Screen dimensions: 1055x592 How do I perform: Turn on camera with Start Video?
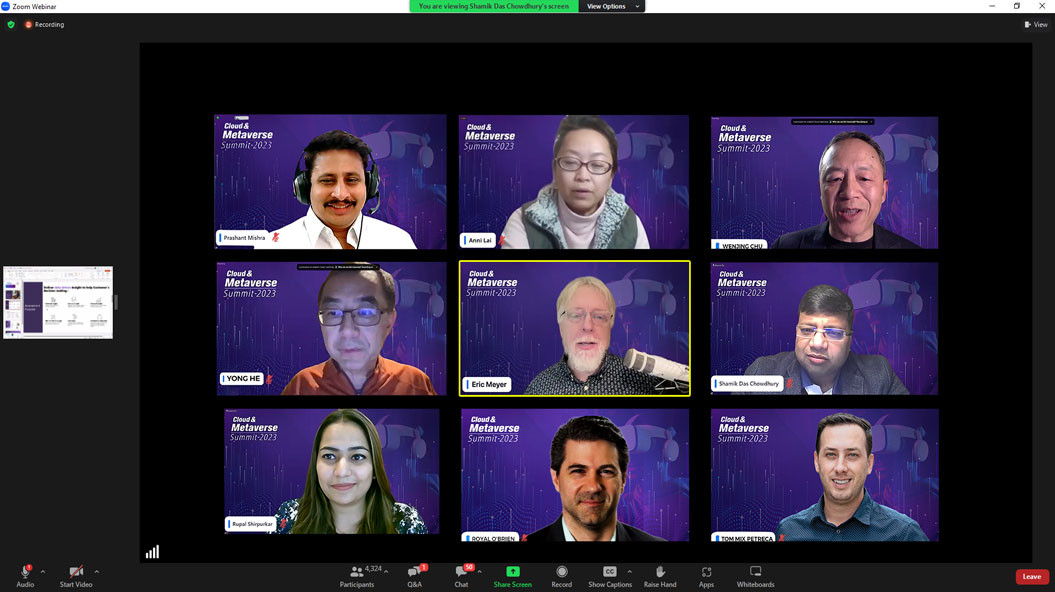[x=76, y=574]
